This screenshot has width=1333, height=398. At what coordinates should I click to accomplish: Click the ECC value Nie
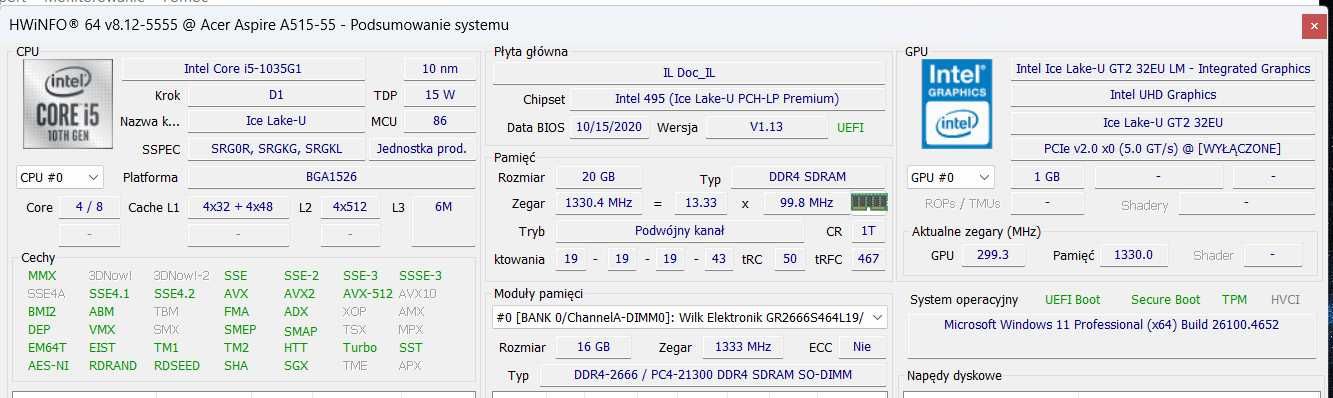[862, 347]
